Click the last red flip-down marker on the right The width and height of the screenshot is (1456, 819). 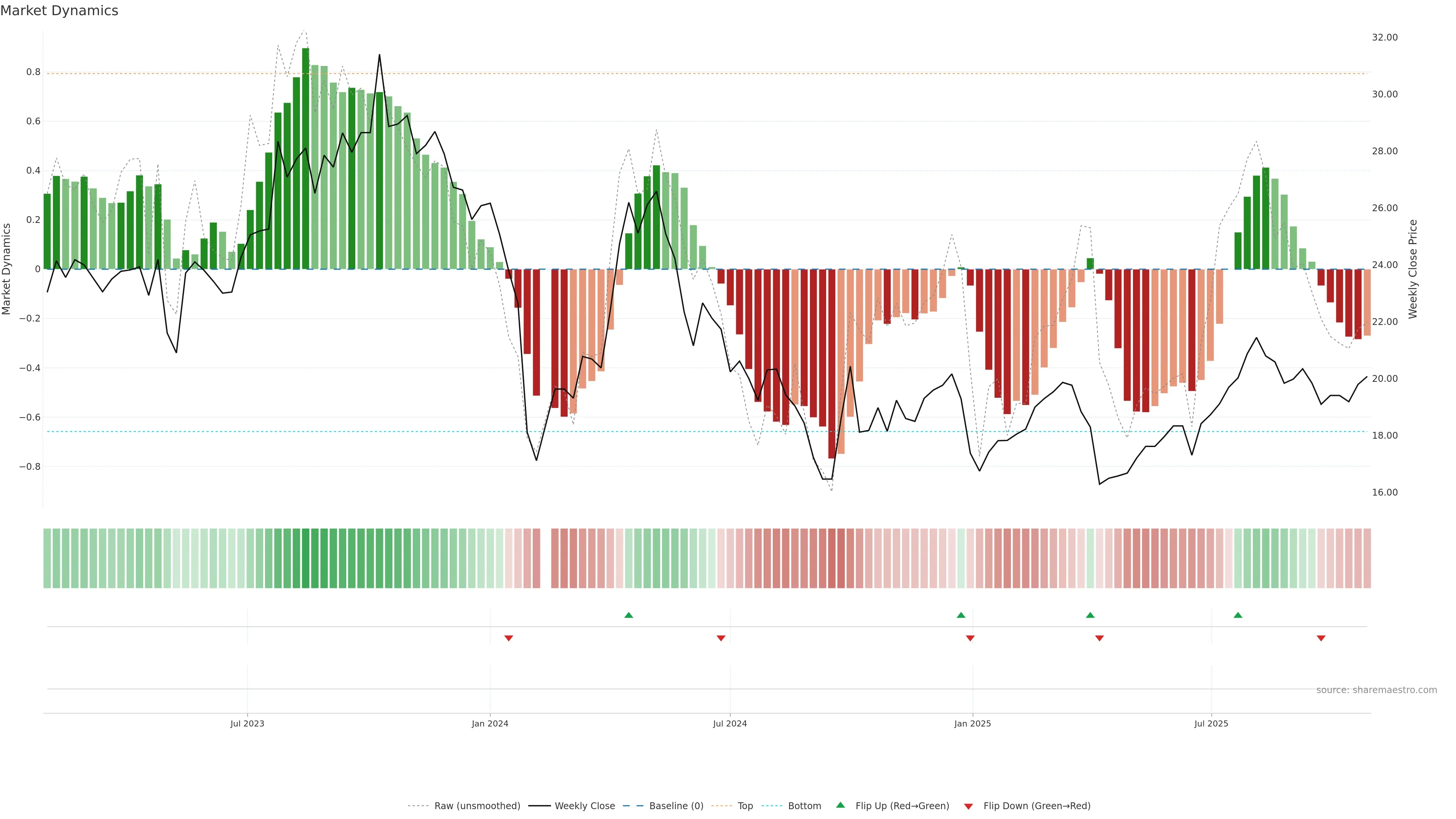(x=1321, y=638)
